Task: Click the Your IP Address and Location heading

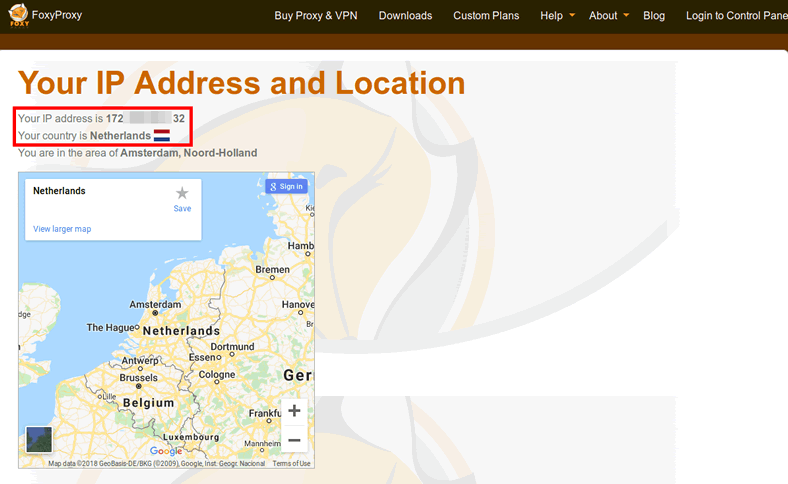Action: click(x=242, y=83)
